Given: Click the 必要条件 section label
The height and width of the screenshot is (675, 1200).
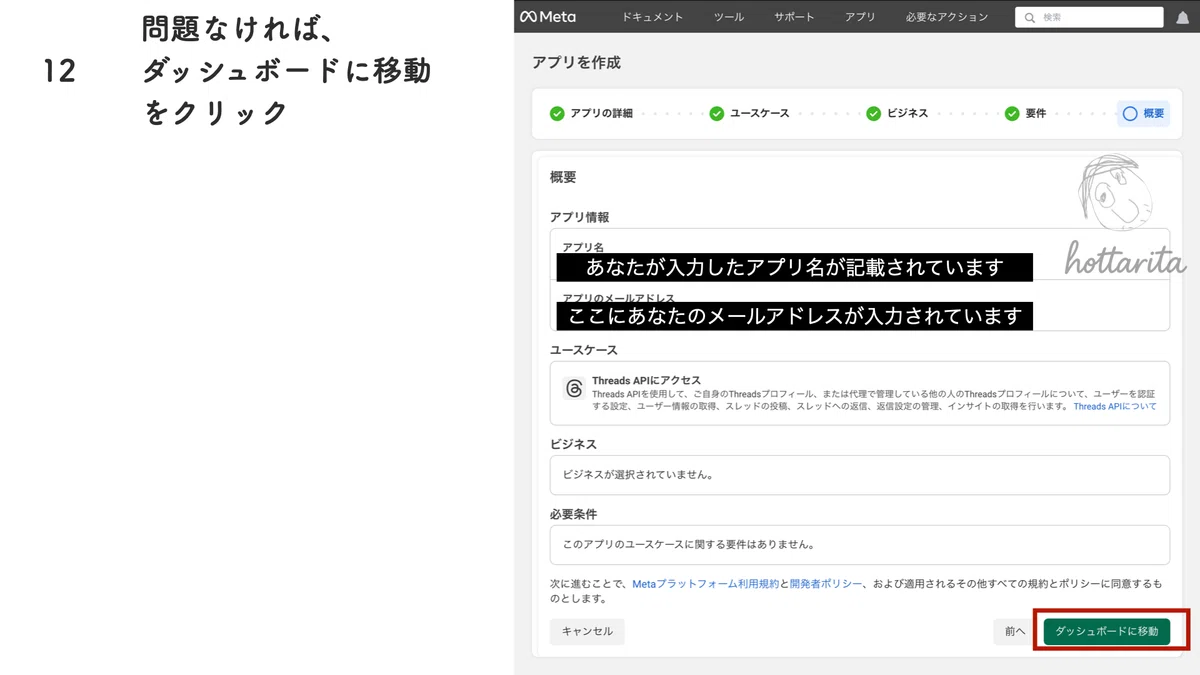Looking at the screenshot, I should click(x=573, y=514).
